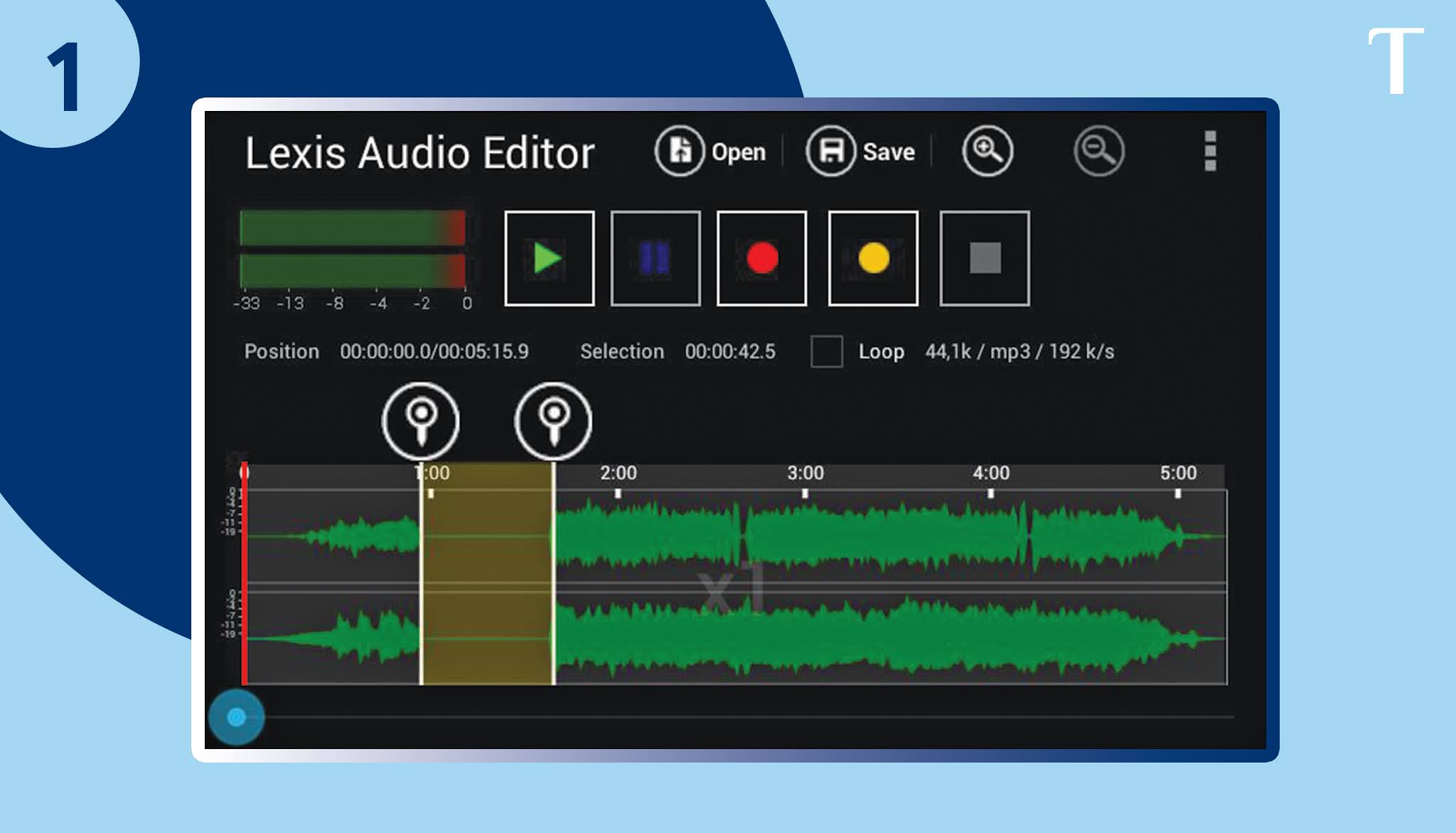Zoom in on the waveform
The height and width of the screenshot is (833, 1456).
click(987, 151)
